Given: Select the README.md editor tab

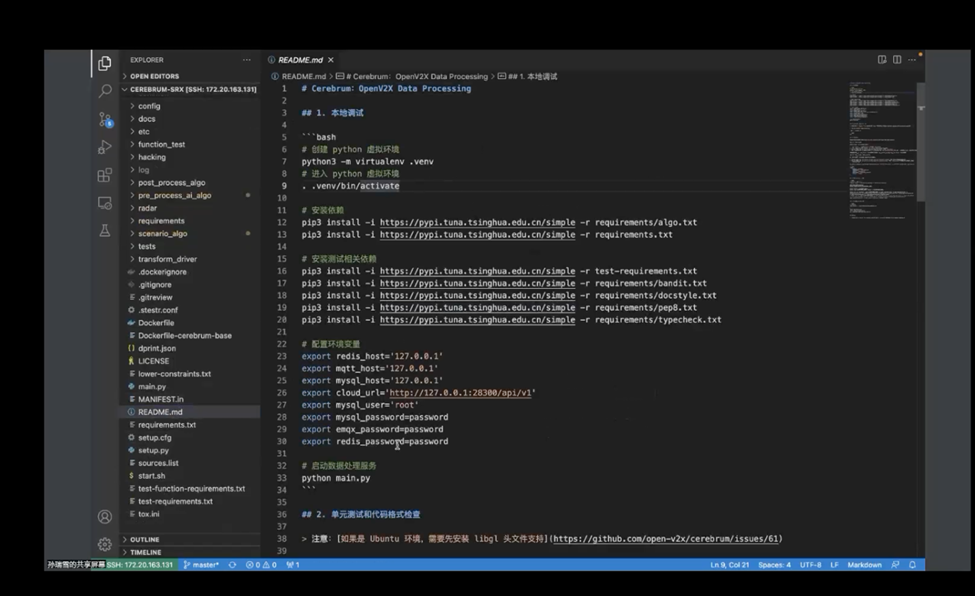Looking at the screenshot, I should pyautogui.click(x=300, y=60).
